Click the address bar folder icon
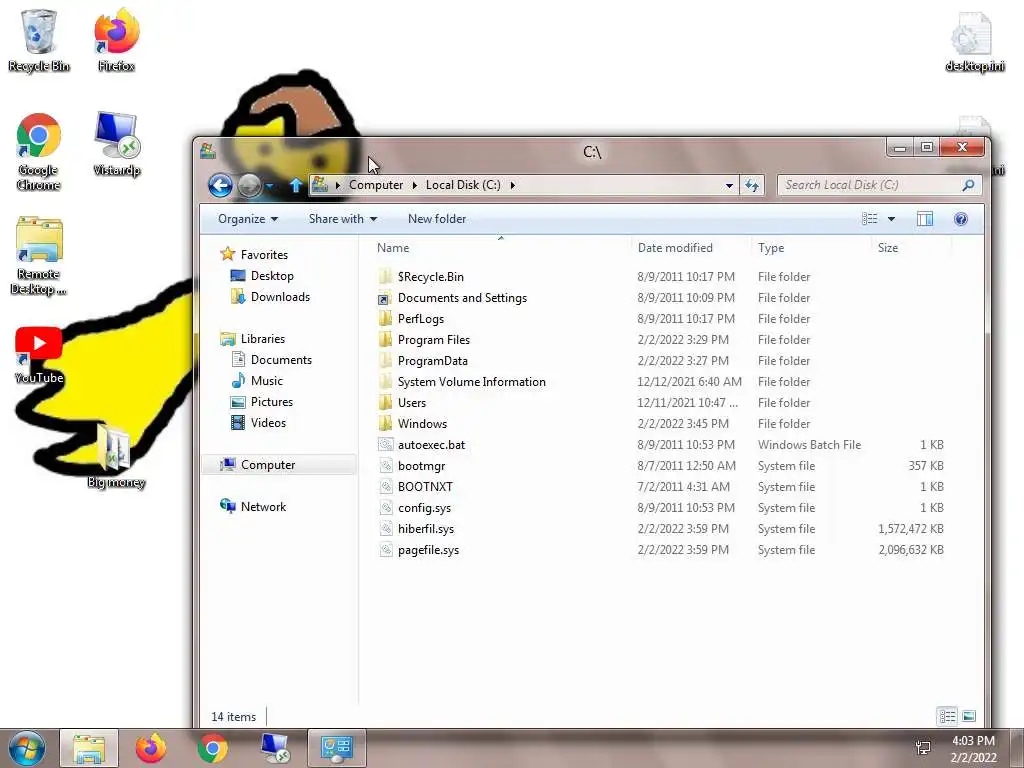The width and height of the screenshot is (1024, 768). (319, 185)
